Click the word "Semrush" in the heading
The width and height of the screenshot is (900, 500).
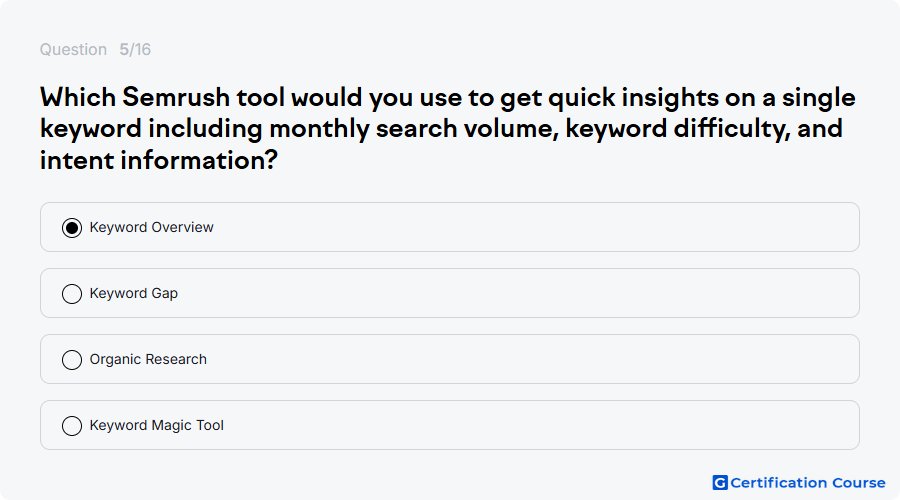point(176,97)
